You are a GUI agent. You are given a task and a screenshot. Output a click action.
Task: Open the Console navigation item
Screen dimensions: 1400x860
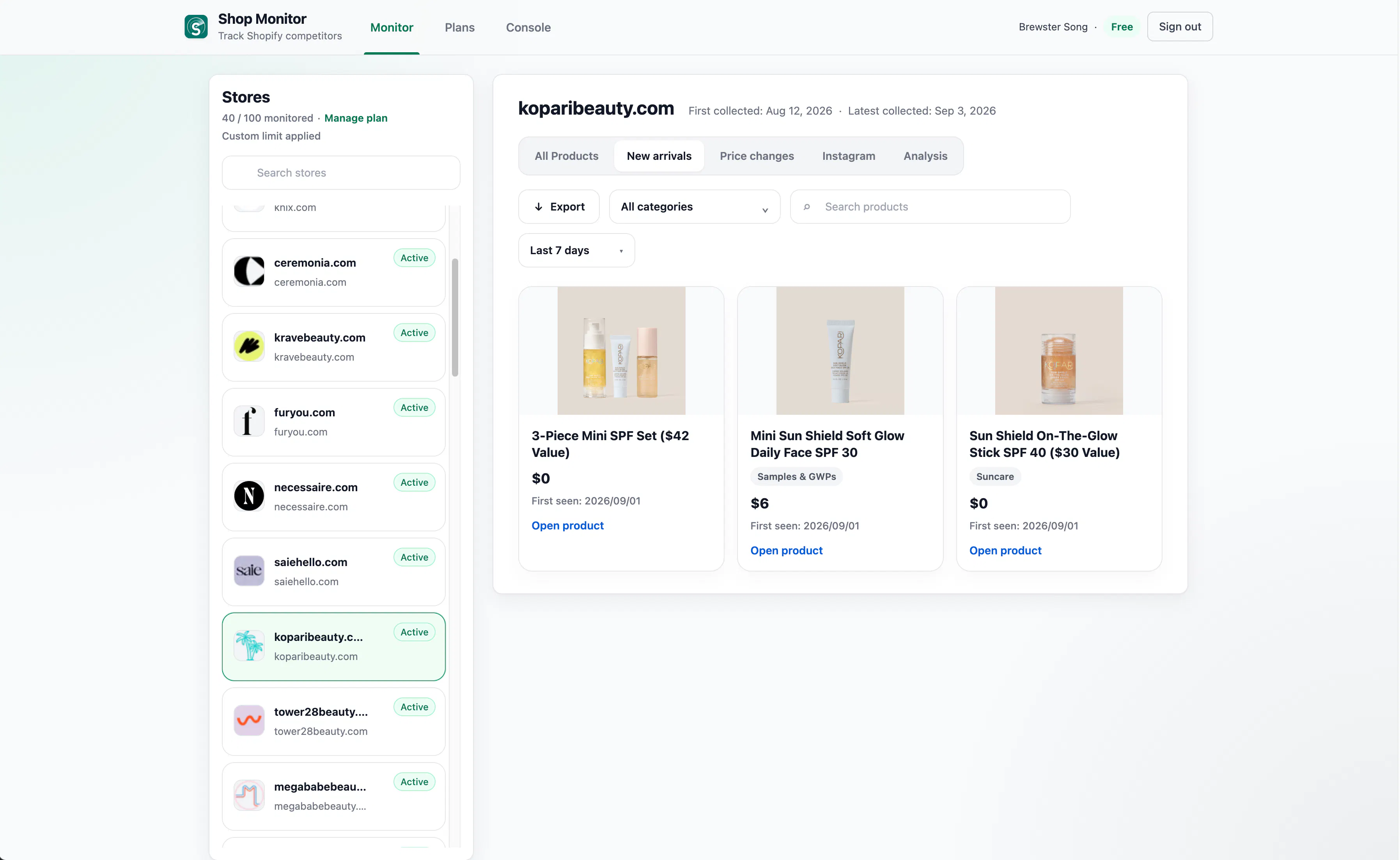[528, 27]
